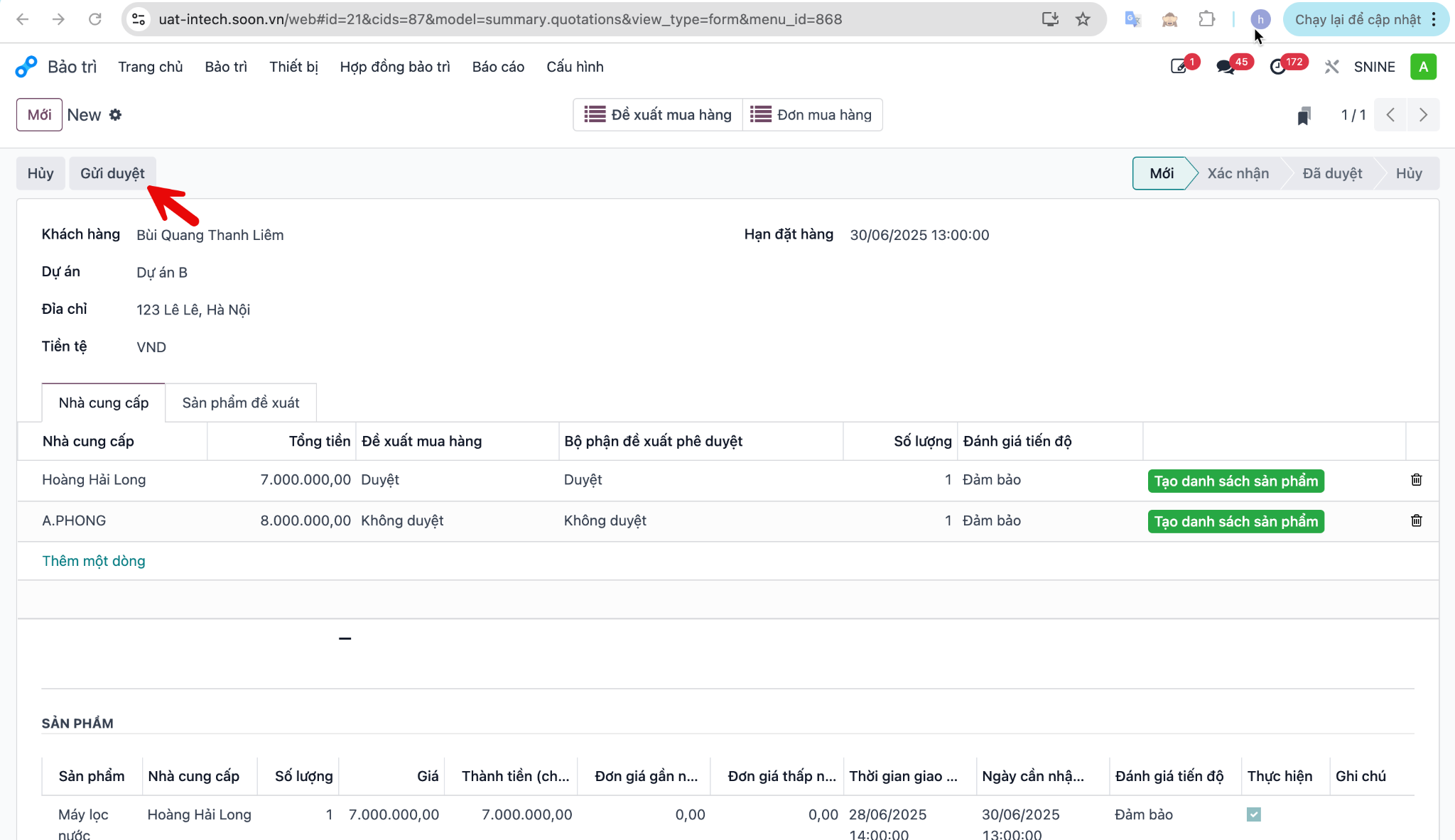The width and height of the screenshot is (1455, 840).
Task: Create product list for Hoàng Hải Long
Action: pyautogui.click(x=1235, y=481)
